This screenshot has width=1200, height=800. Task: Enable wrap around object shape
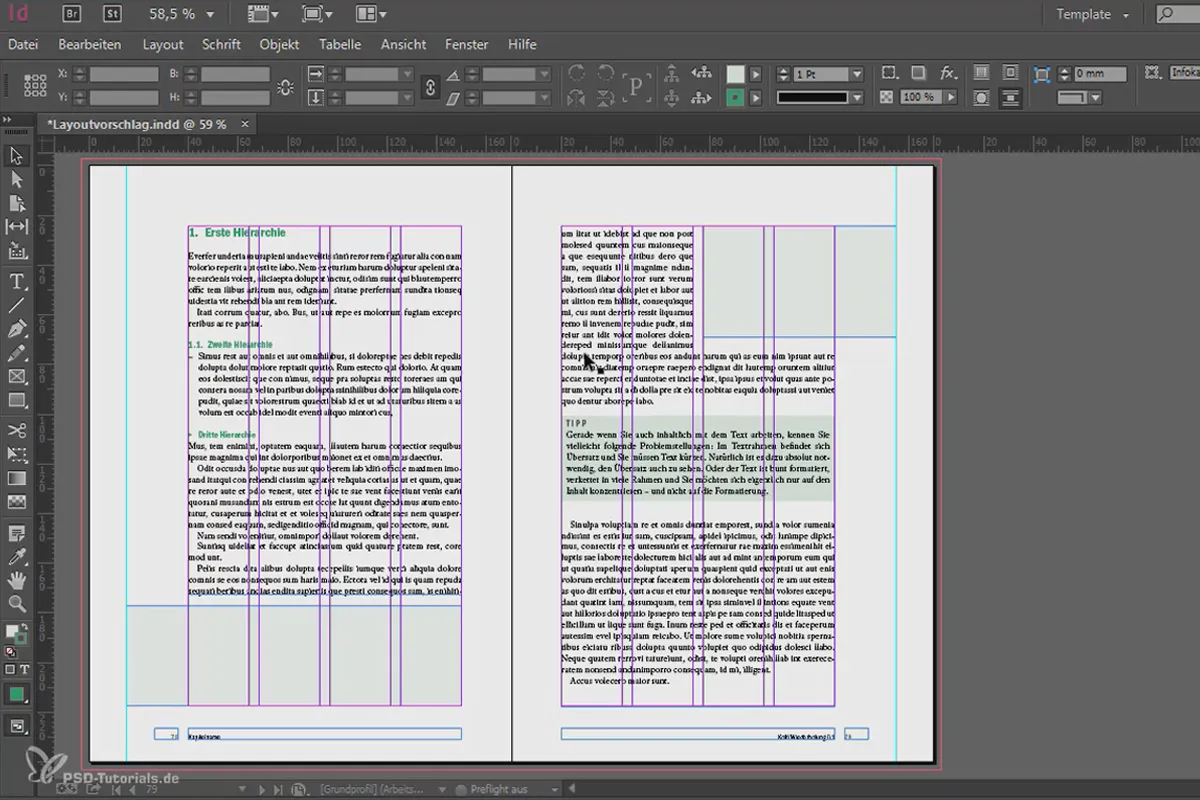pos(982,98)
